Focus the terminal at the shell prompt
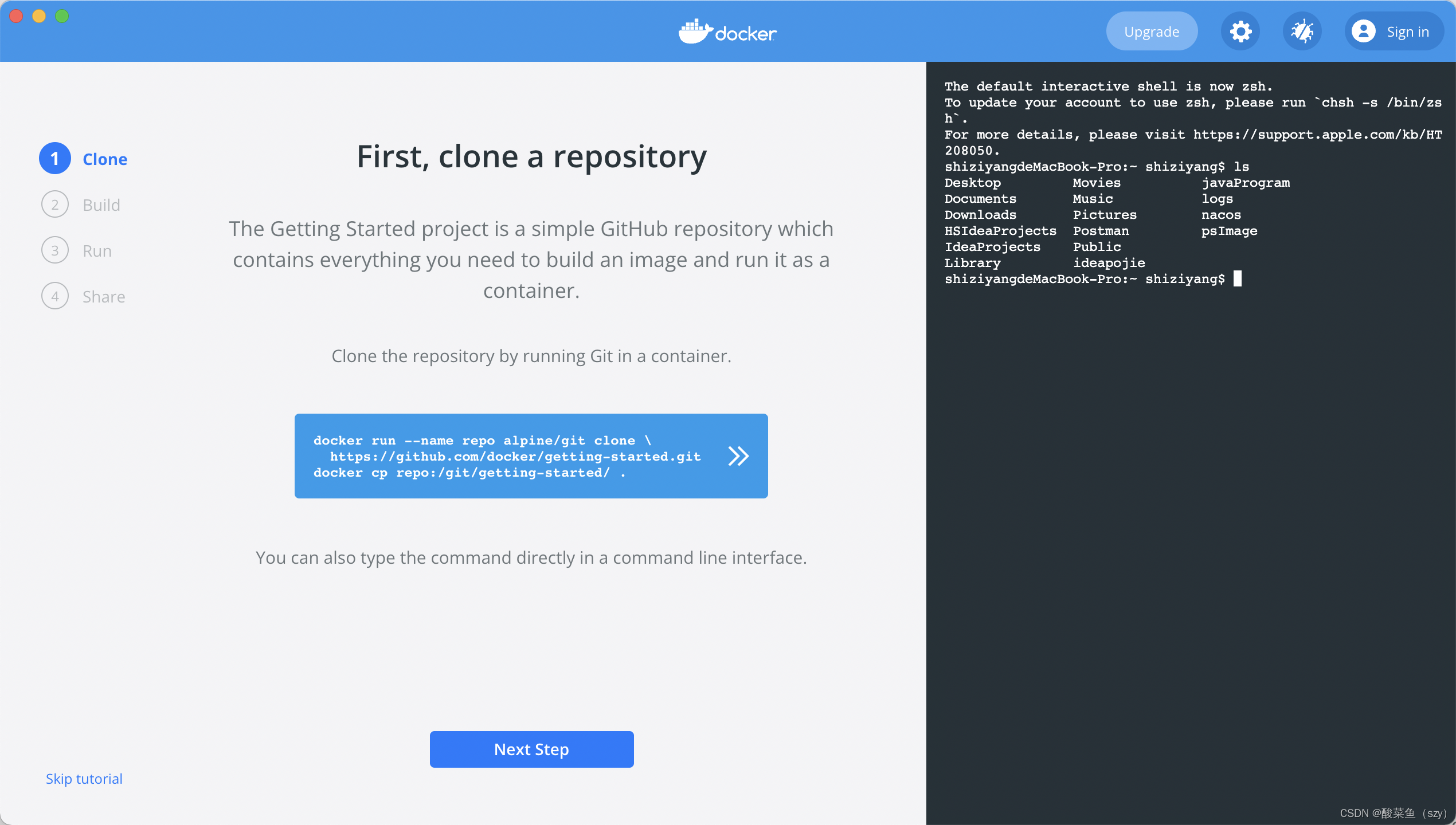This screenshot has height=825, width=1456. (x=1237, y=279)
